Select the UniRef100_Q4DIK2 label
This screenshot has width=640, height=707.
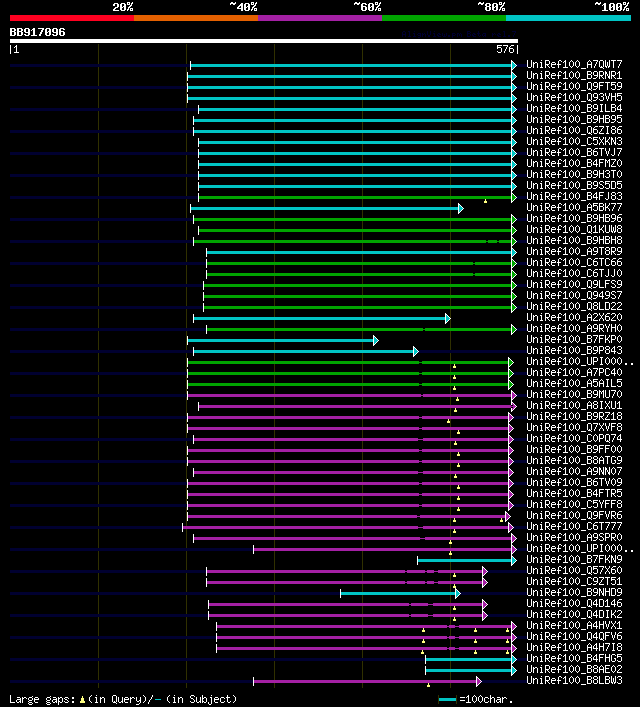[574, 615]
